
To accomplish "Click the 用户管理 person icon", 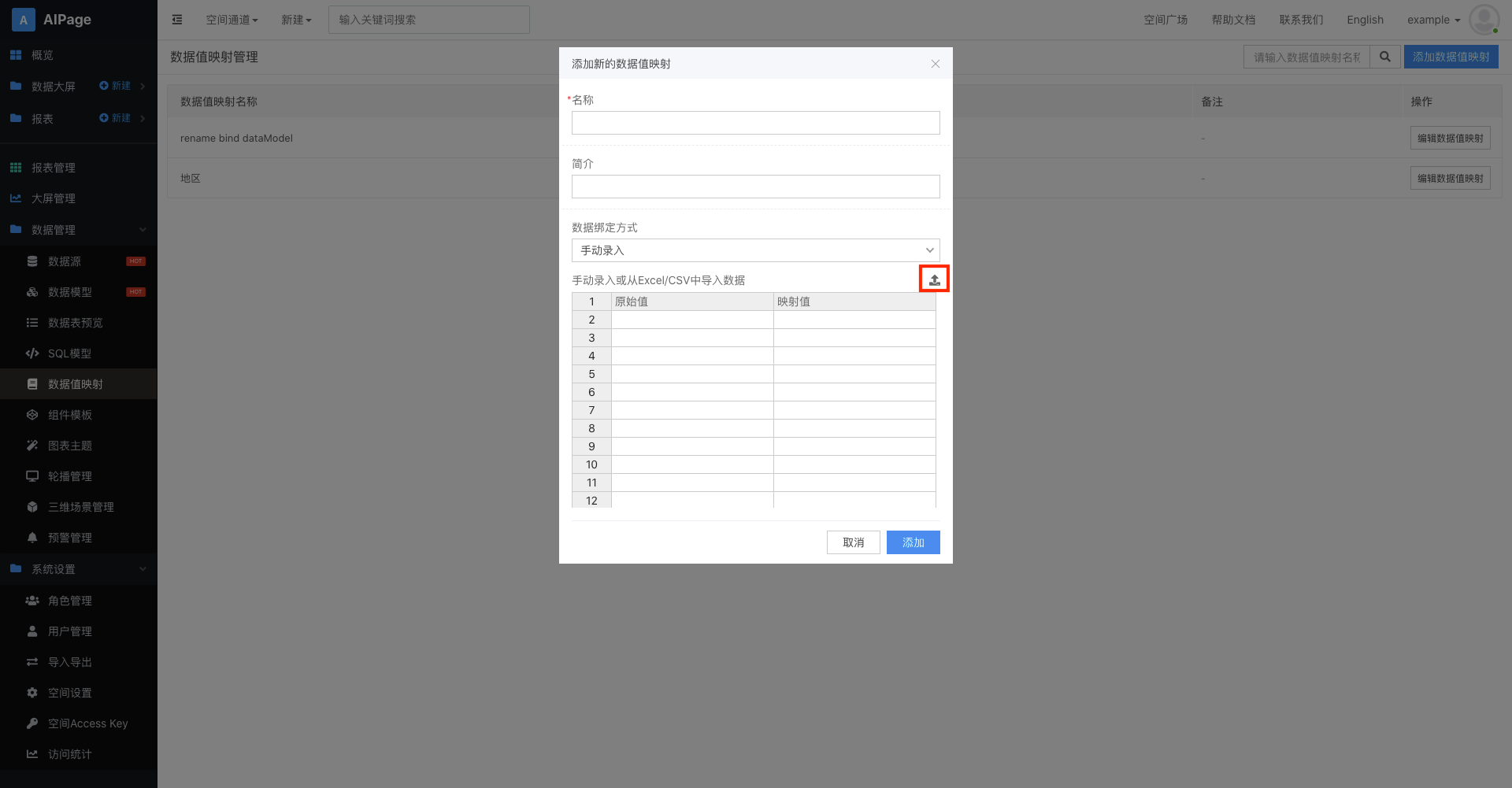I will pyautogui.click(x=32, y=631).
